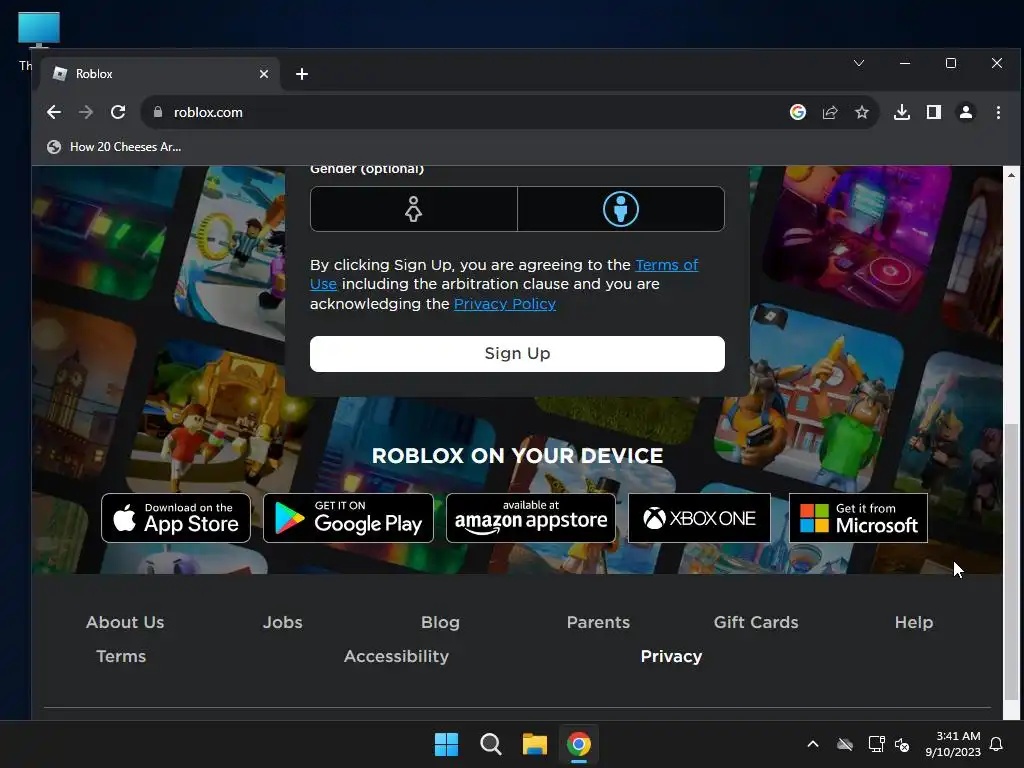Viewport: 1024px width, 768px height.
Task: Click the site lock icon in address bar
Action: click(x=157, y=112)
